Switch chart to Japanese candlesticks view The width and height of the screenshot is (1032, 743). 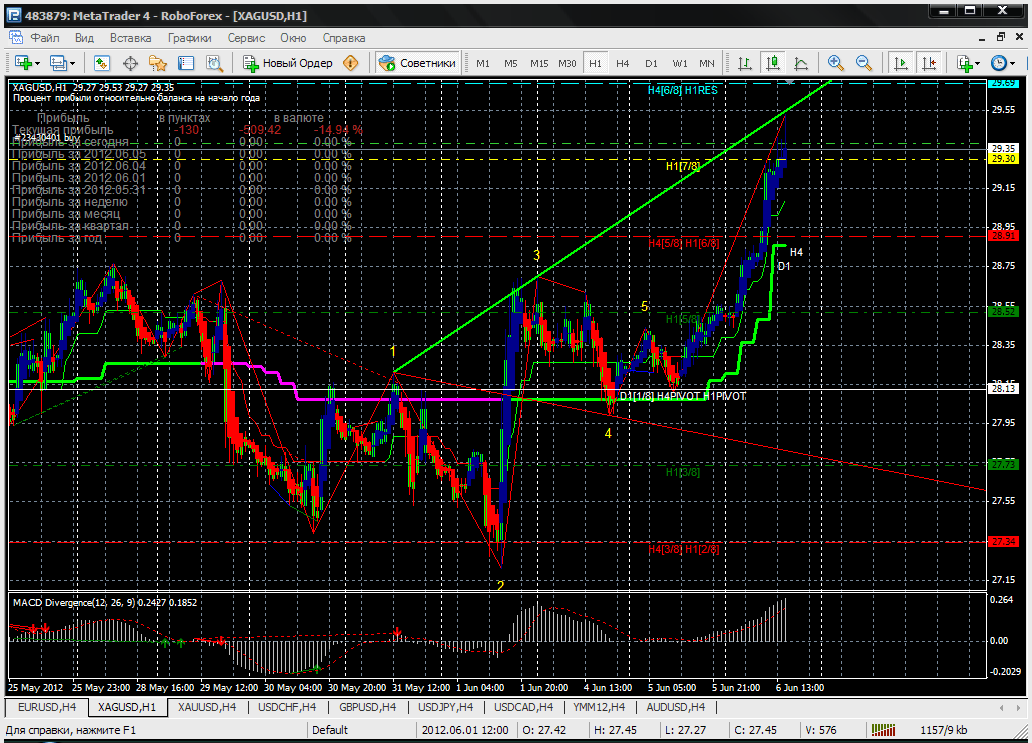point(773,63)
